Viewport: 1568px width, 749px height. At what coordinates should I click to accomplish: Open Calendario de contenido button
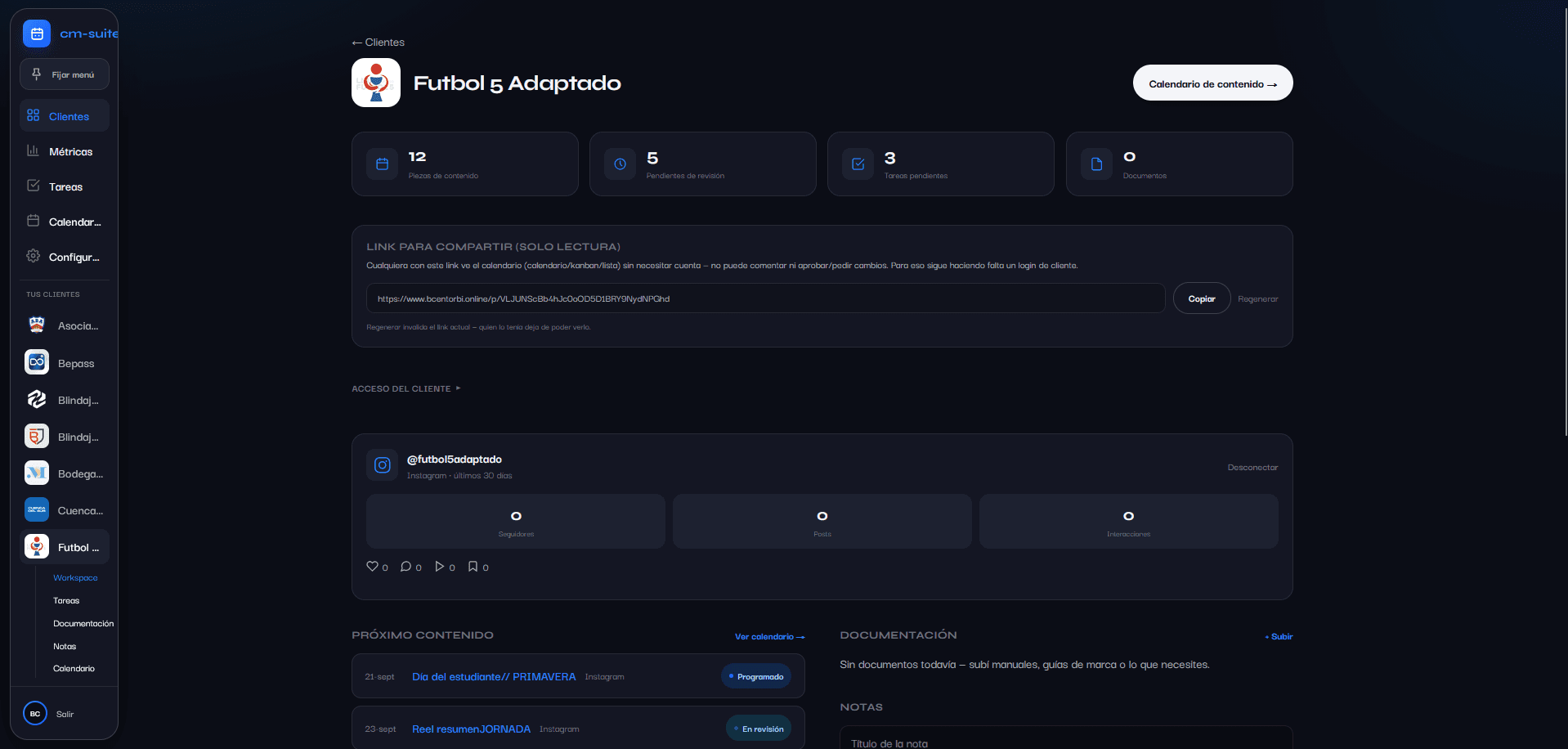[x=1213, y=83]
